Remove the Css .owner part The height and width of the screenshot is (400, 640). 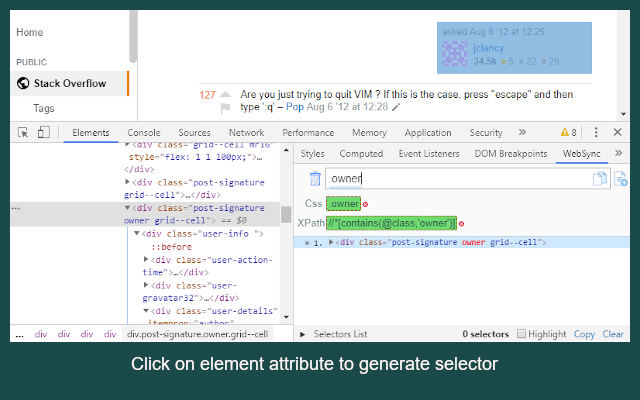click(x=365, y=204)
